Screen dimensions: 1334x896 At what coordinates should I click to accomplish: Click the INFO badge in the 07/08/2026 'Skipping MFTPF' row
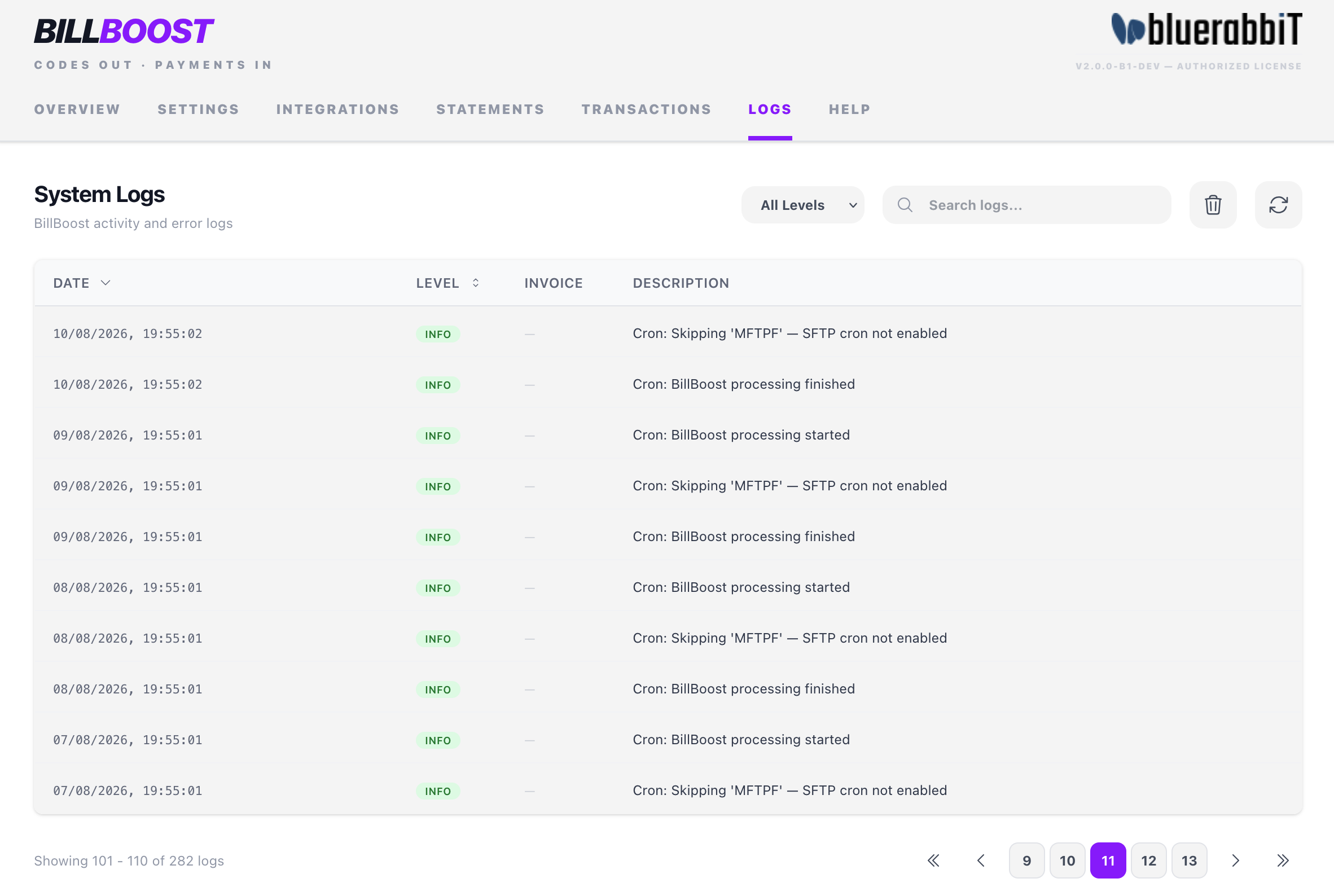click(438, 791)
